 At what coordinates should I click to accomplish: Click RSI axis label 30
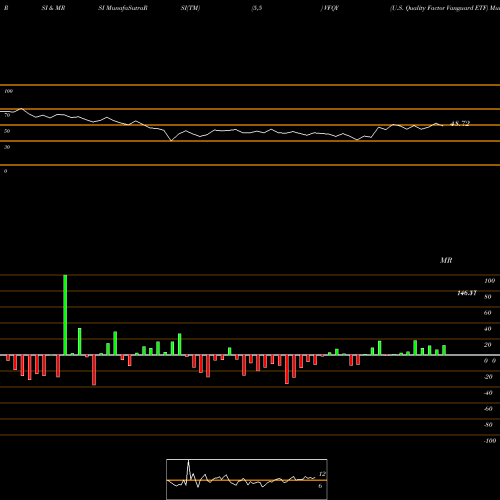[7, 147]
